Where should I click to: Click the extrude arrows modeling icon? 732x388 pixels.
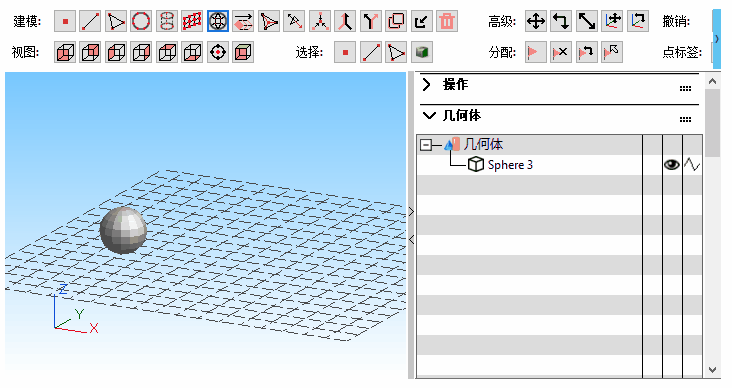[x=243, y=21]
